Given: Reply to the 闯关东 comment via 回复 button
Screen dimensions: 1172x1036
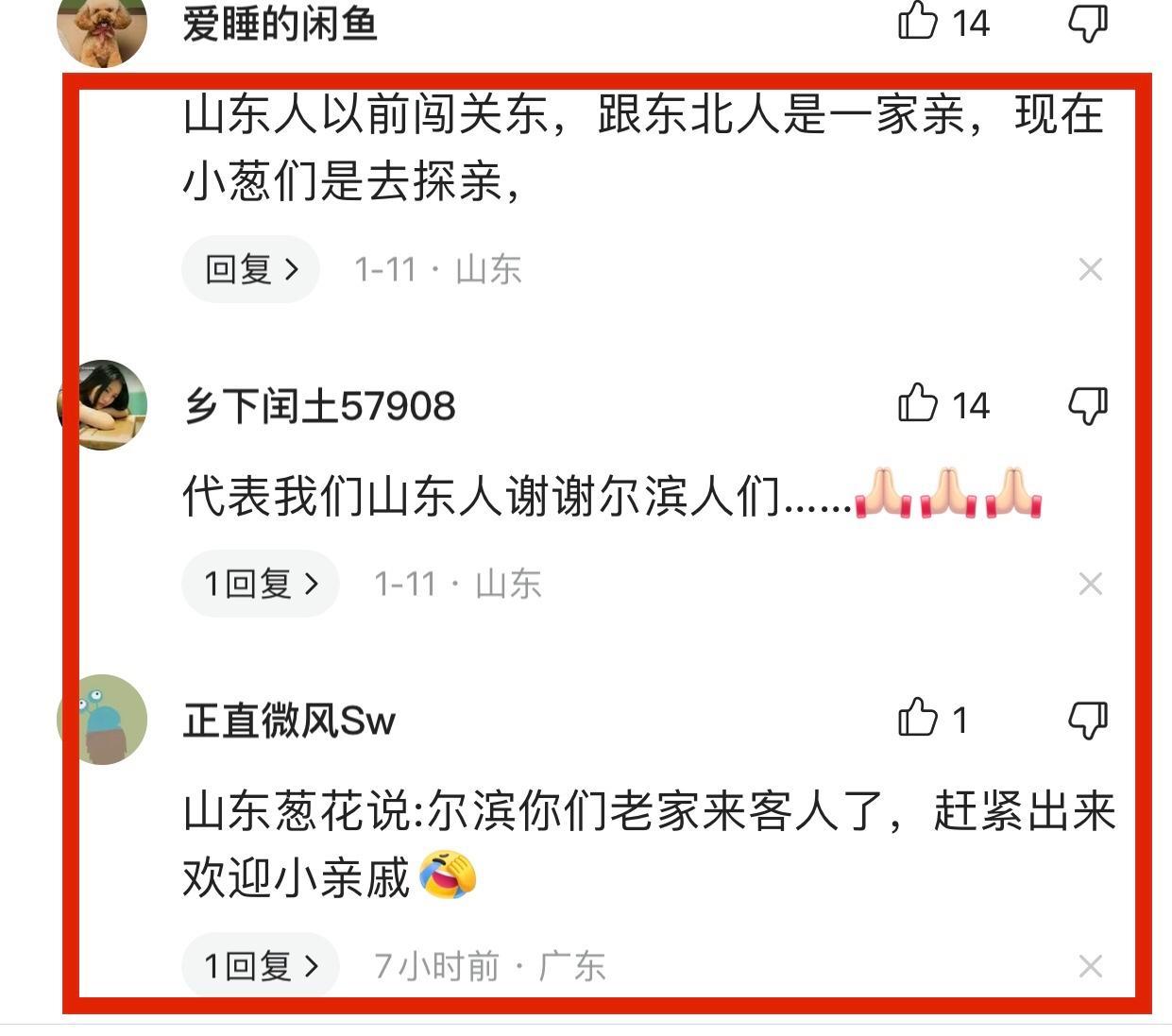Looking at the screenshot, I should [x=250, y=270].
